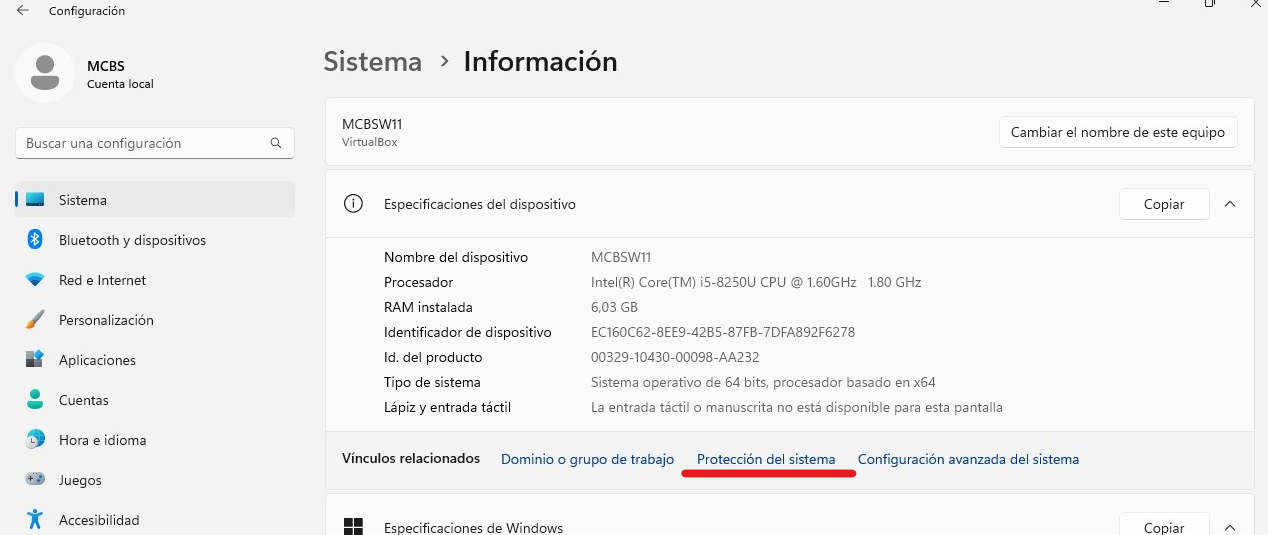Click Sistema in the breadcrumb header
1268x535 pixels.
pos(373,62)
